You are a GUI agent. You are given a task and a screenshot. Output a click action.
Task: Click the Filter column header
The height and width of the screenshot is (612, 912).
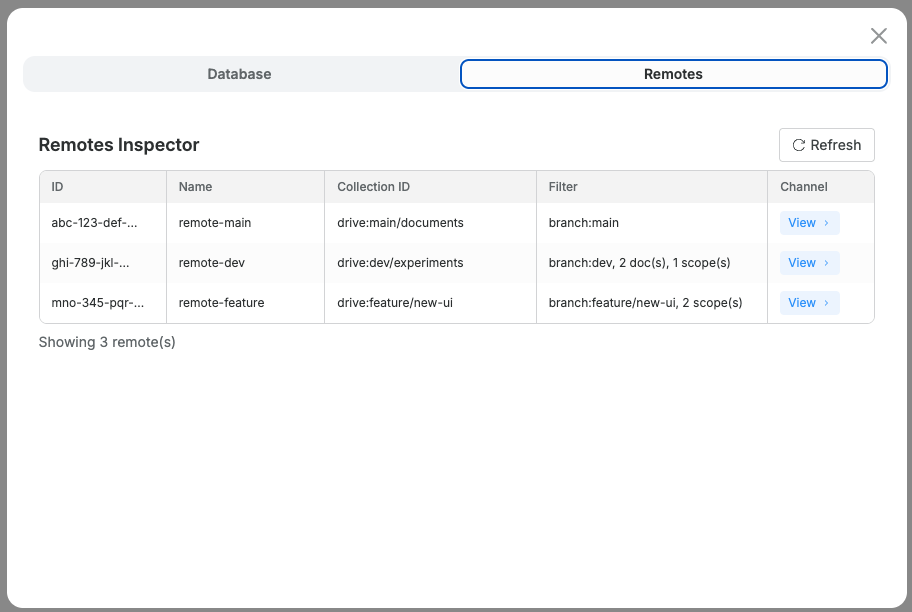click(563, 187)
